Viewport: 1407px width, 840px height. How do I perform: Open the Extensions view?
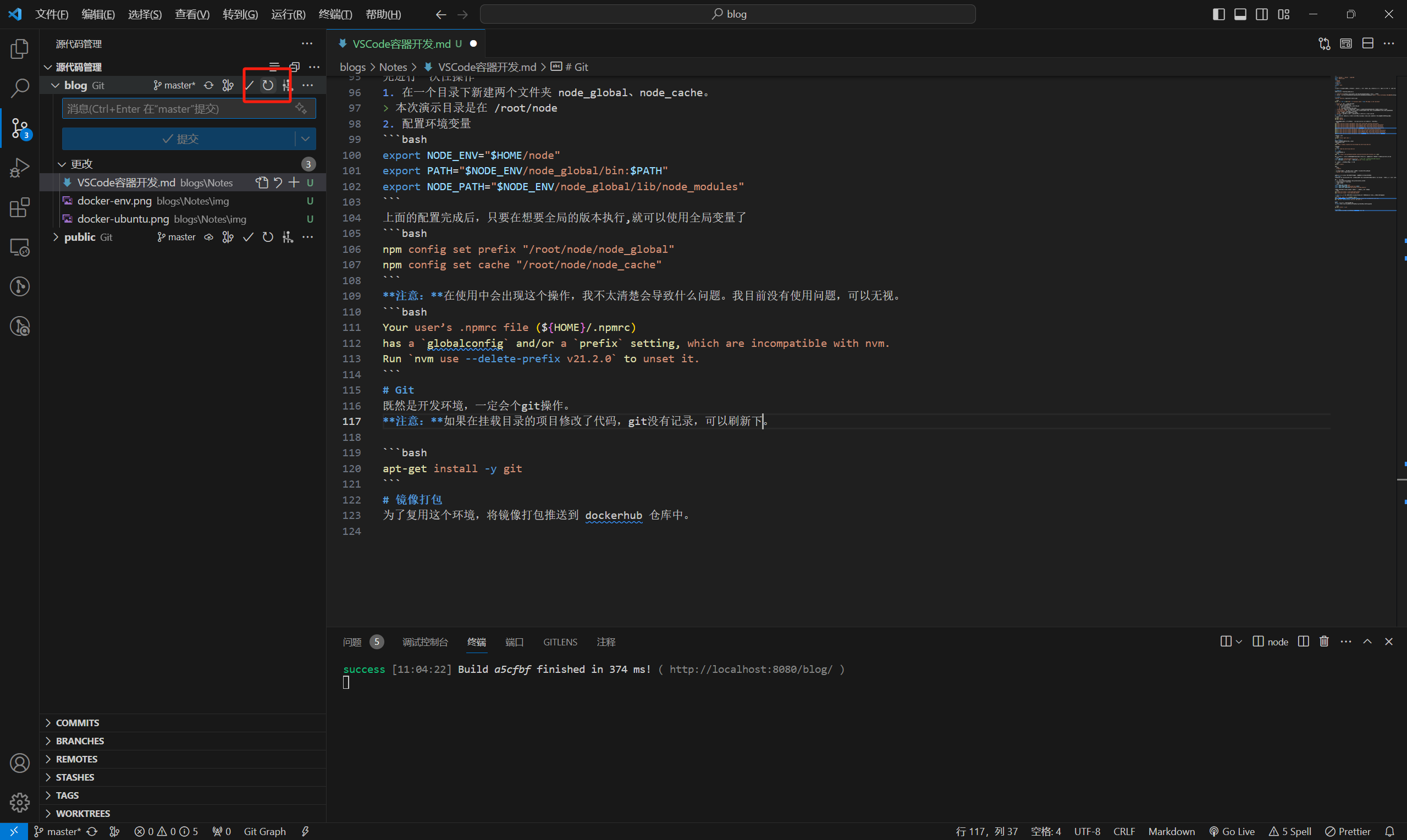pos(20,207)
